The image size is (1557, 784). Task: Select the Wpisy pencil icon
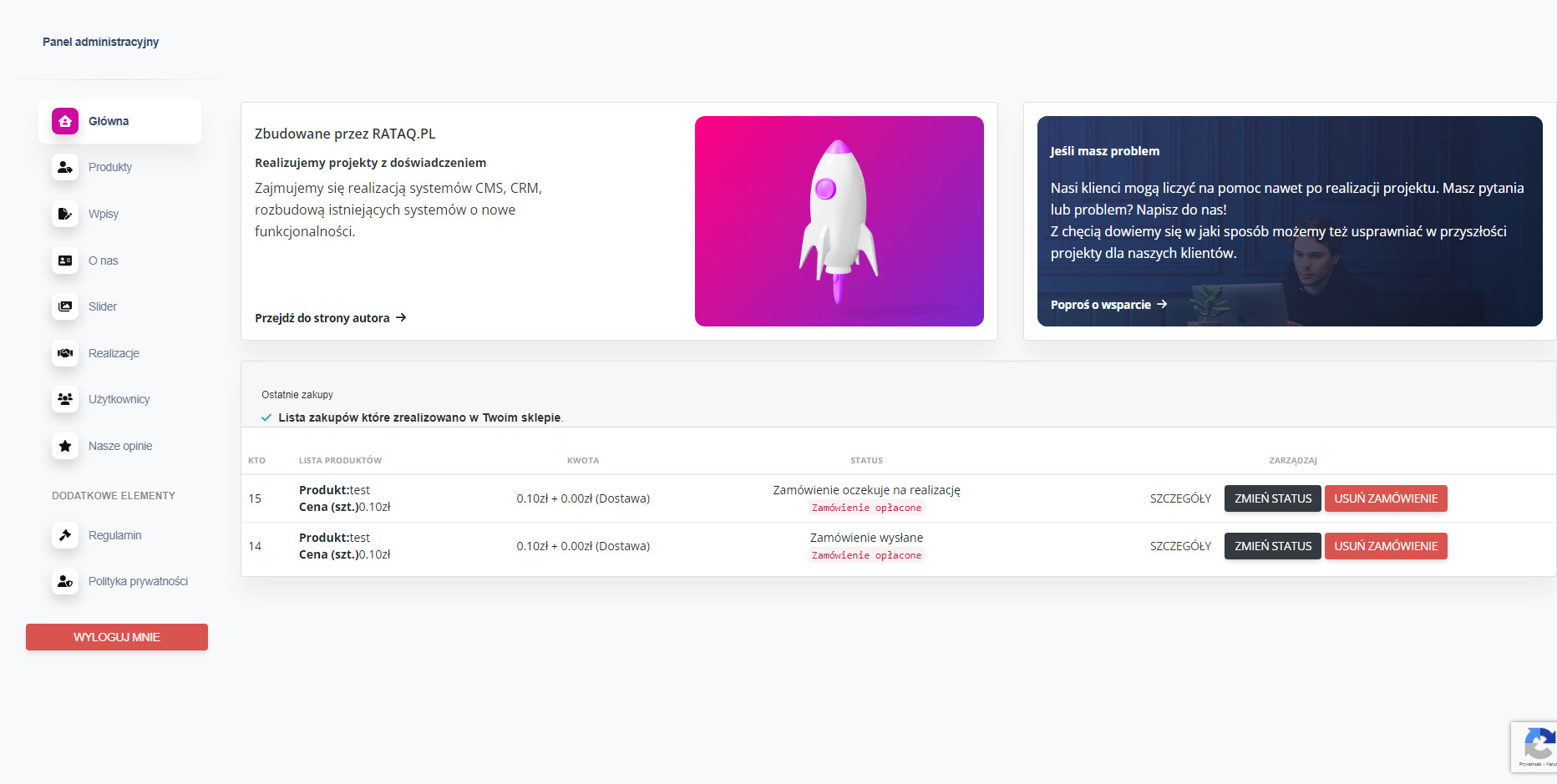click(65, 214)
